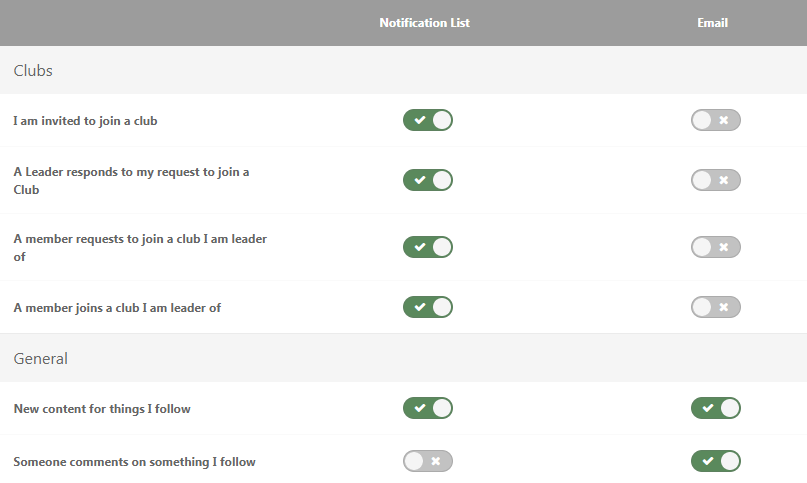Enable email for club invitations
807x483 pixels.
715,120
